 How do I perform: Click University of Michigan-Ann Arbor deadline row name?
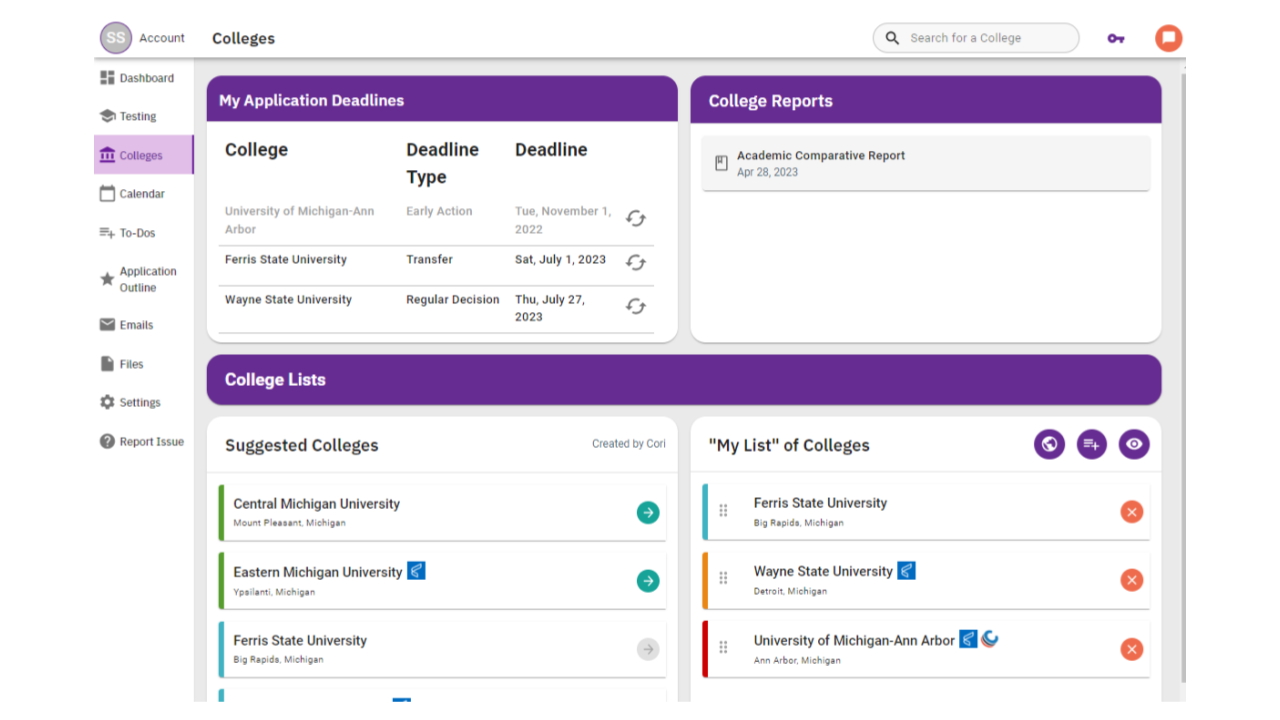[x=300, y=220]
